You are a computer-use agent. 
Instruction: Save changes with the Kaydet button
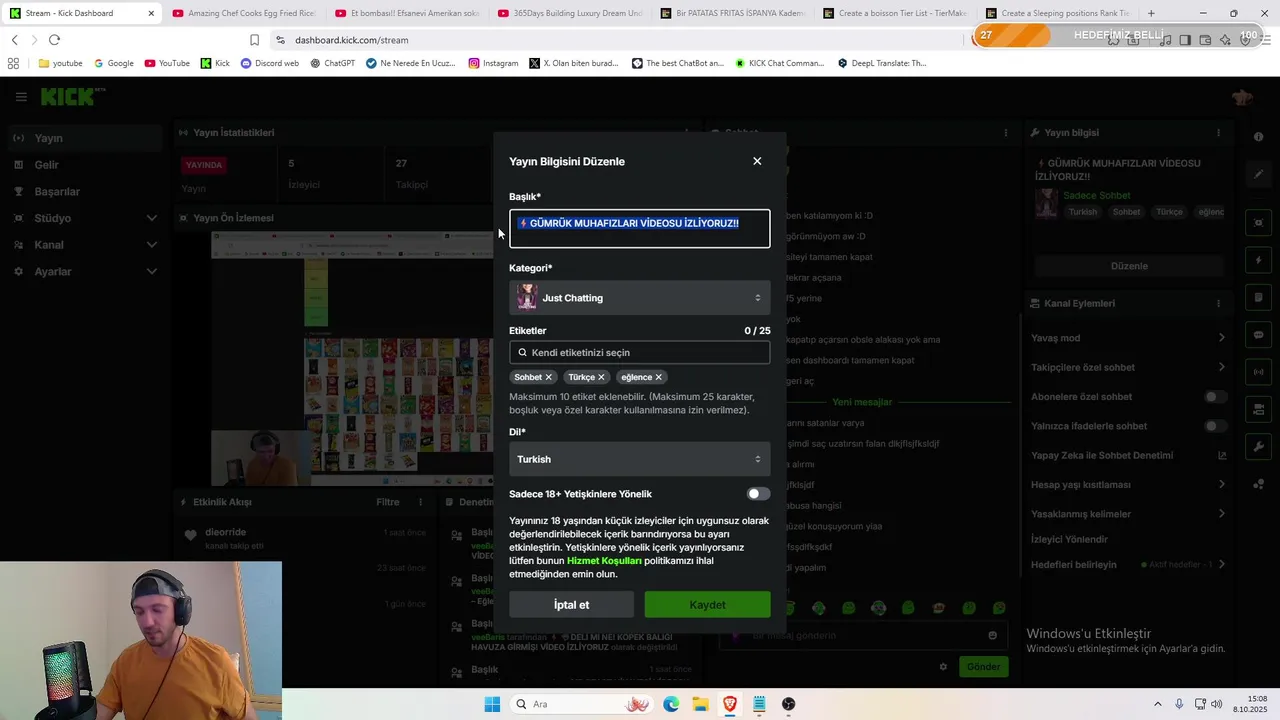(707, 604)
